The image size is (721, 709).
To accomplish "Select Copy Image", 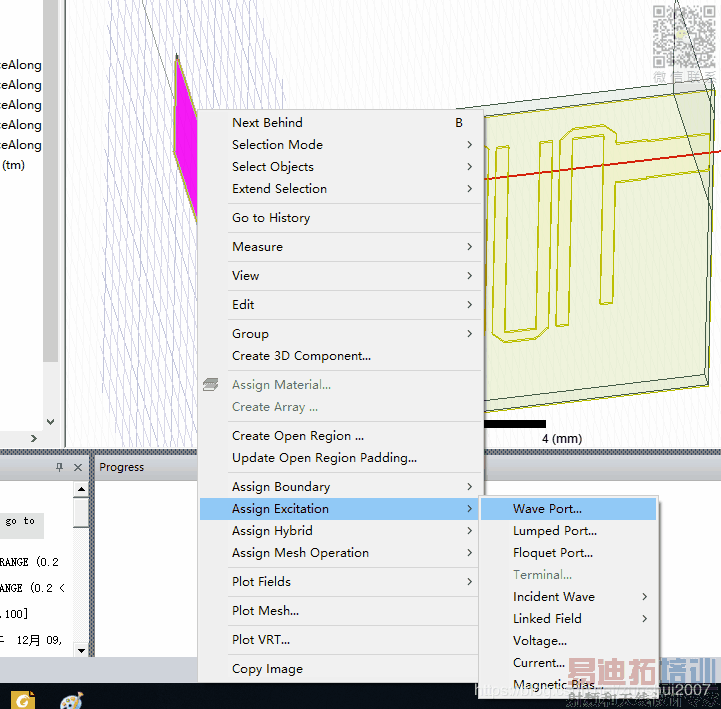I will pos(340,669).
